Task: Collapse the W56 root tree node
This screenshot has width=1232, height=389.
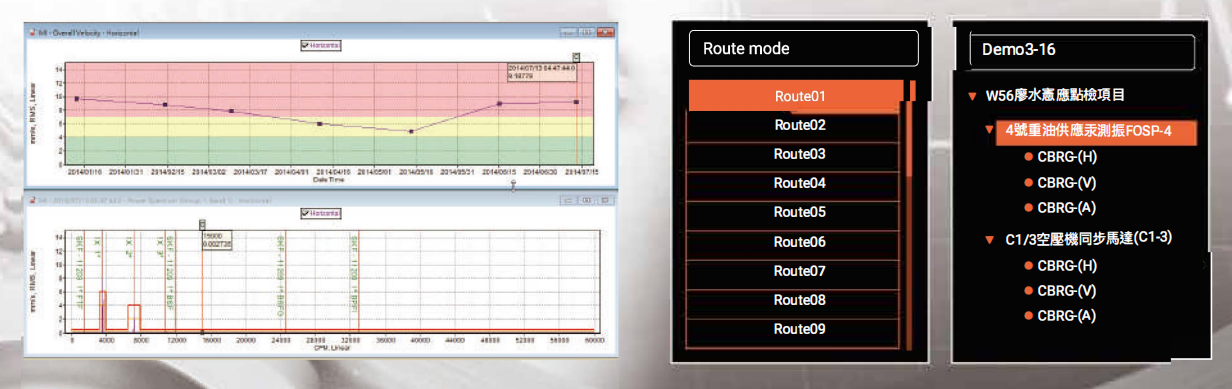Action: 972,97
